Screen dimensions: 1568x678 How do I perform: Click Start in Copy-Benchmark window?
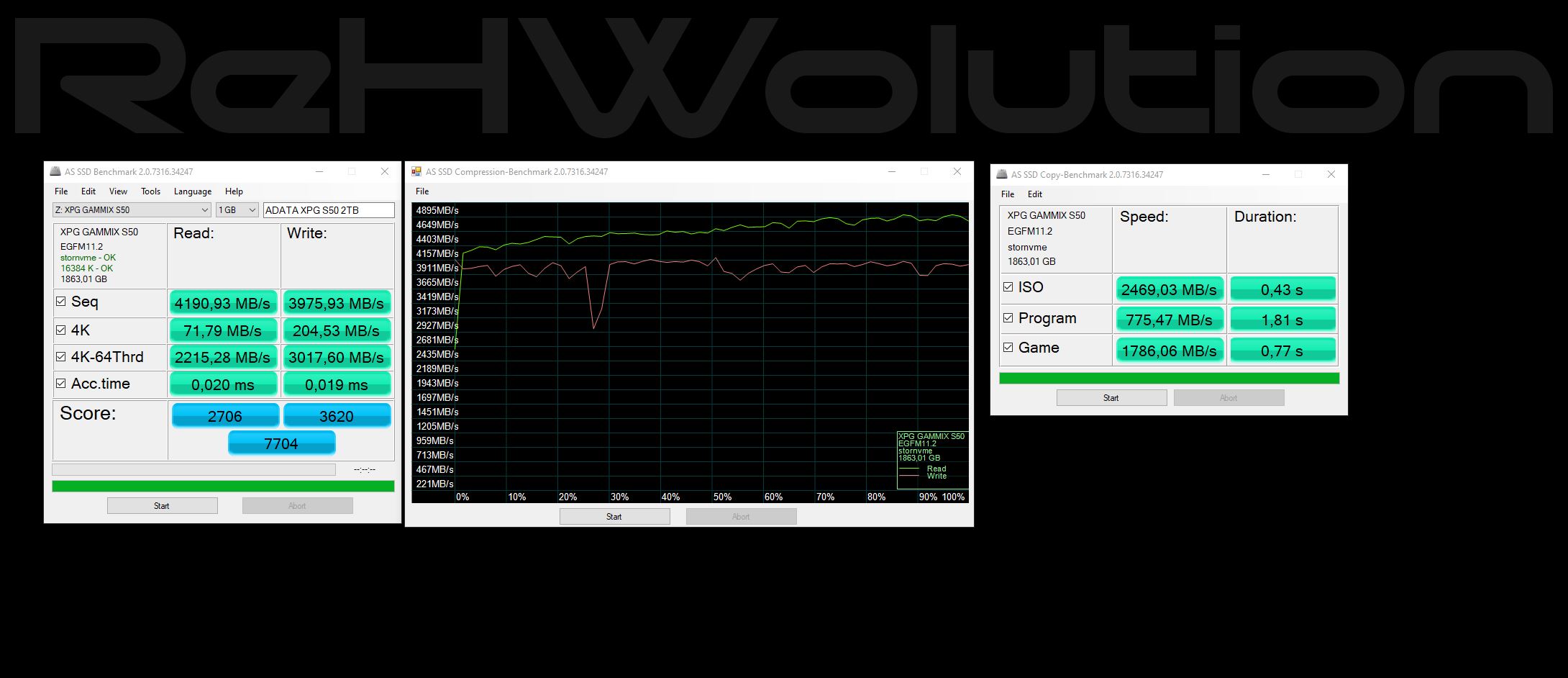[1111, 398]
